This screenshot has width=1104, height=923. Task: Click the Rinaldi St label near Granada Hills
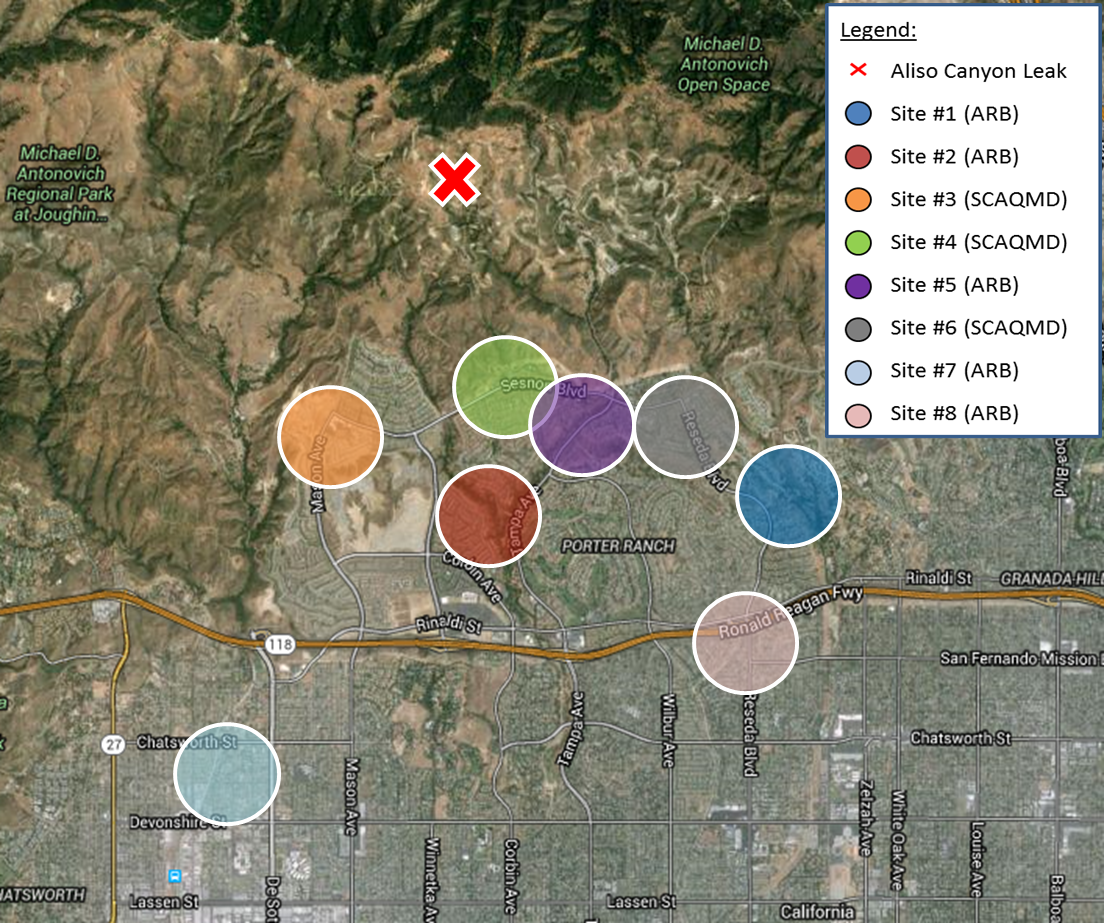939,578
